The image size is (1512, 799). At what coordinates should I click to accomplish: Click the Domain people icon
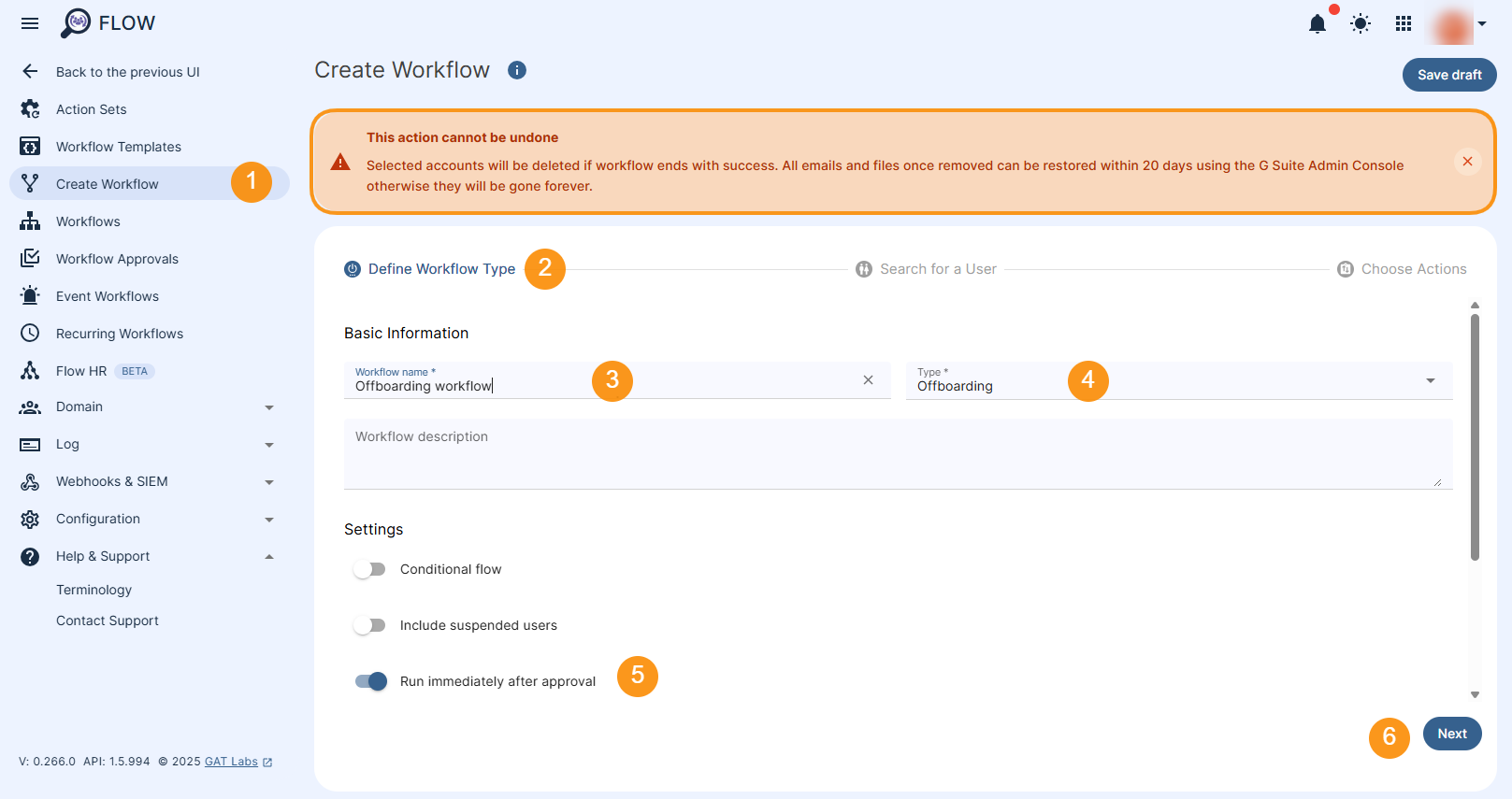[30, 407]
